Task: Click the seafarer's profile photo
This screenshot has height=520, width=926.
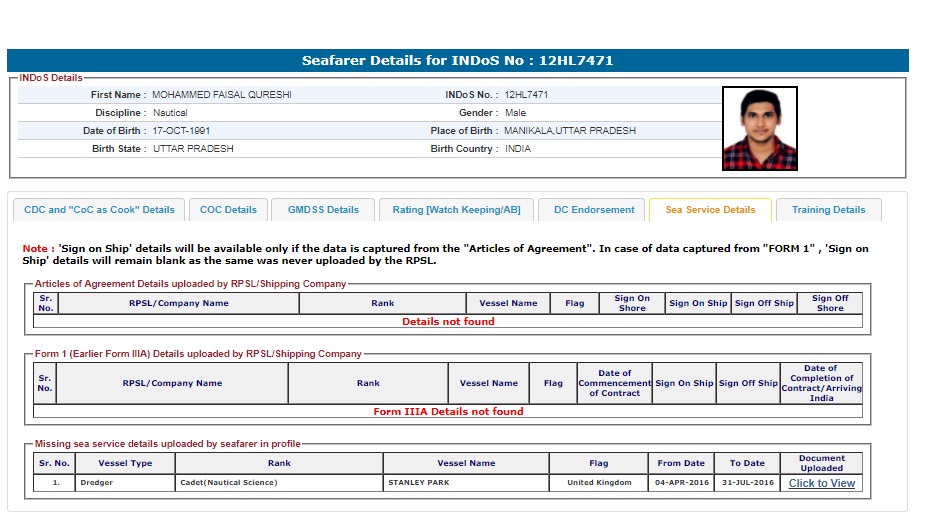Action: [759, 128]
